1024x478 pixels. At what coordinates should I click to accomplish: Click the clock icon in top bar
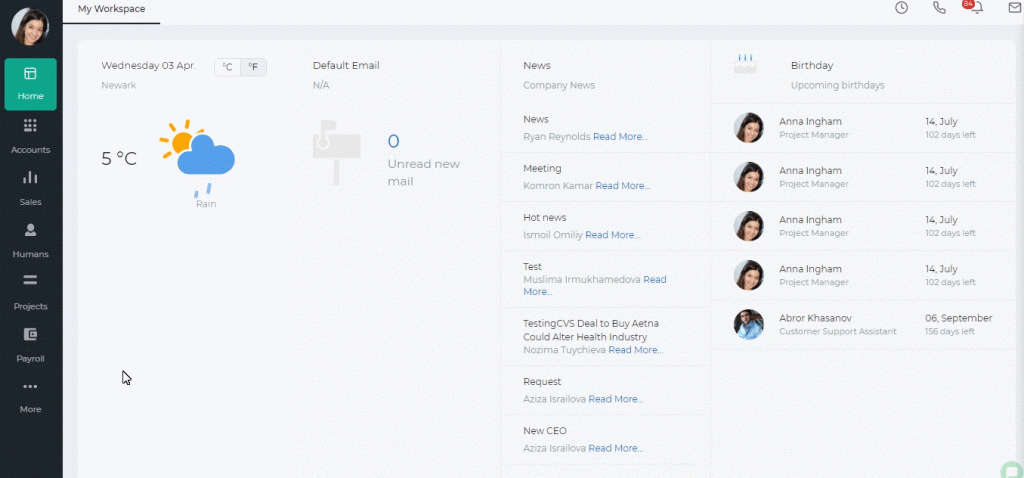(901, 8)
